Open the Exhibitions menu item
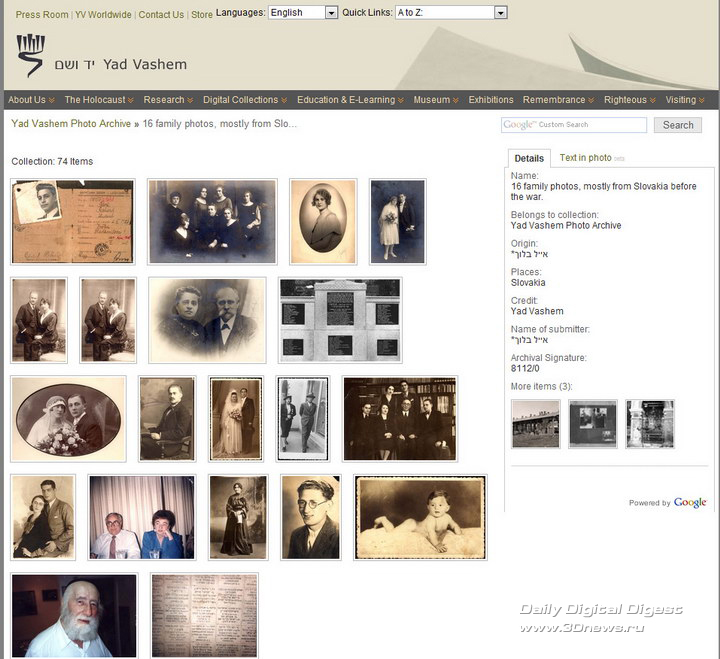The image size is (720, 659). (x=491, y=100)
